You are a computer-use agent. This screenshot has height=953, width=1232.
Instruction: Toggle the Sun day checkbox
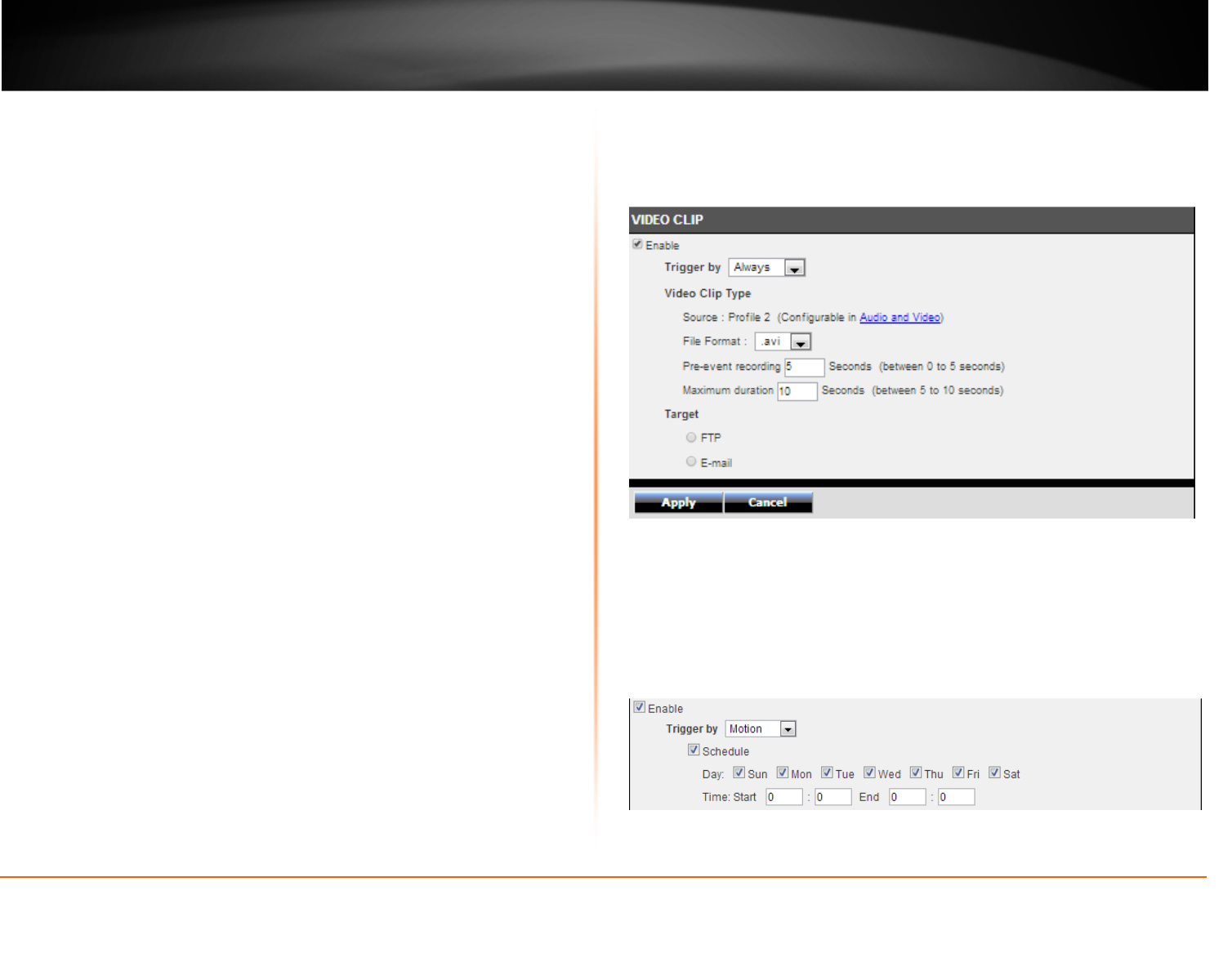[x=739, y=773]
